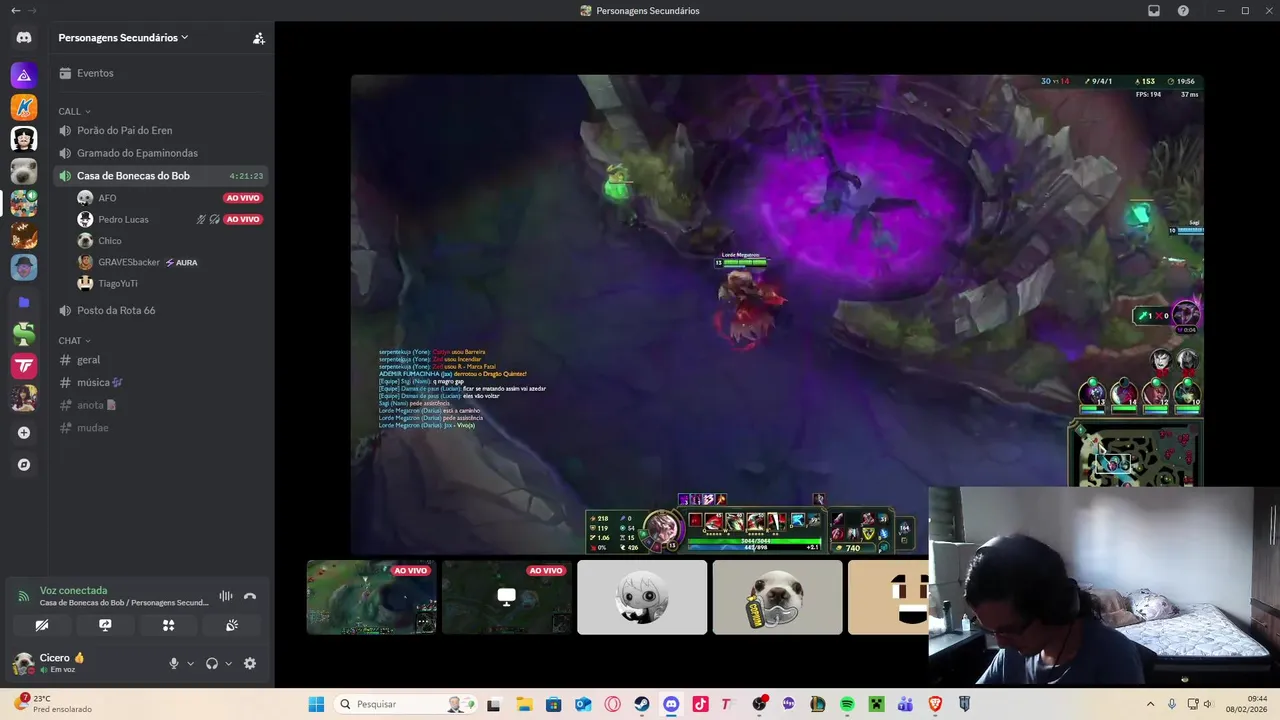The height and width of the screenshot is (720, 1280).
Task: Open the Discord inbox icon in title bar
Action: click(x=1154, y=10)
